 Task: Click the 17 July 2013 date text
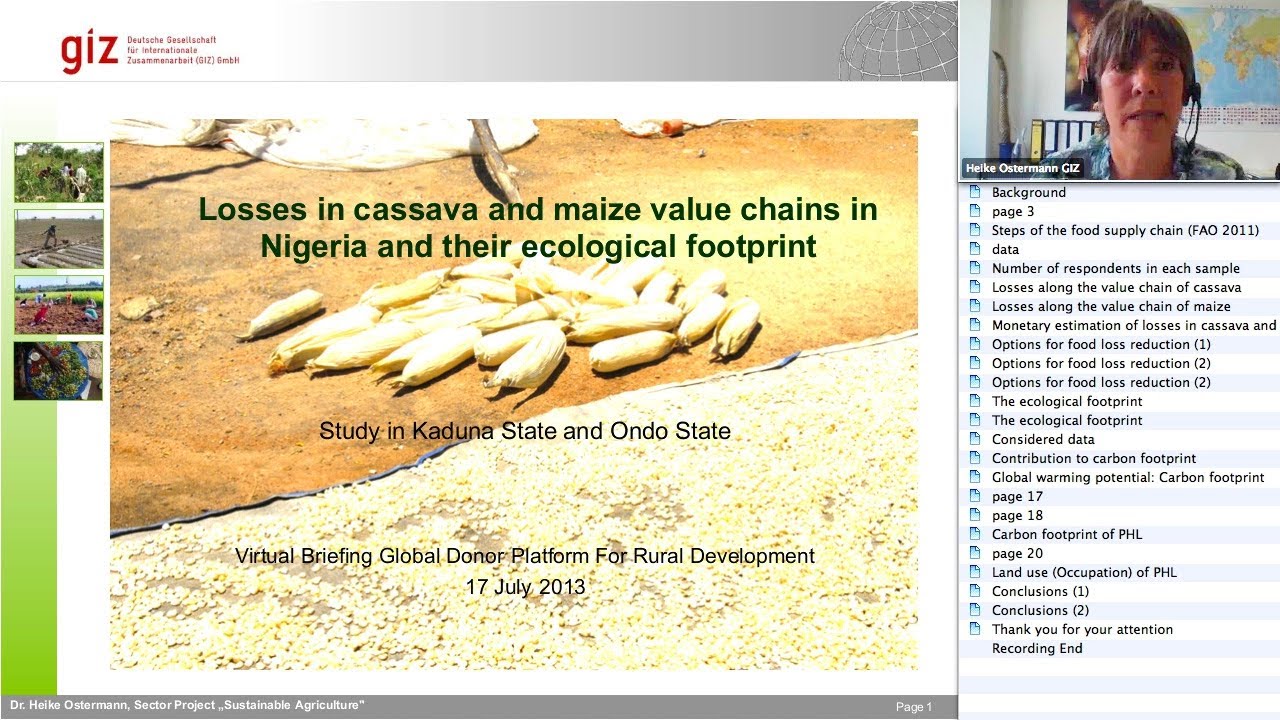tap(525, 587)
